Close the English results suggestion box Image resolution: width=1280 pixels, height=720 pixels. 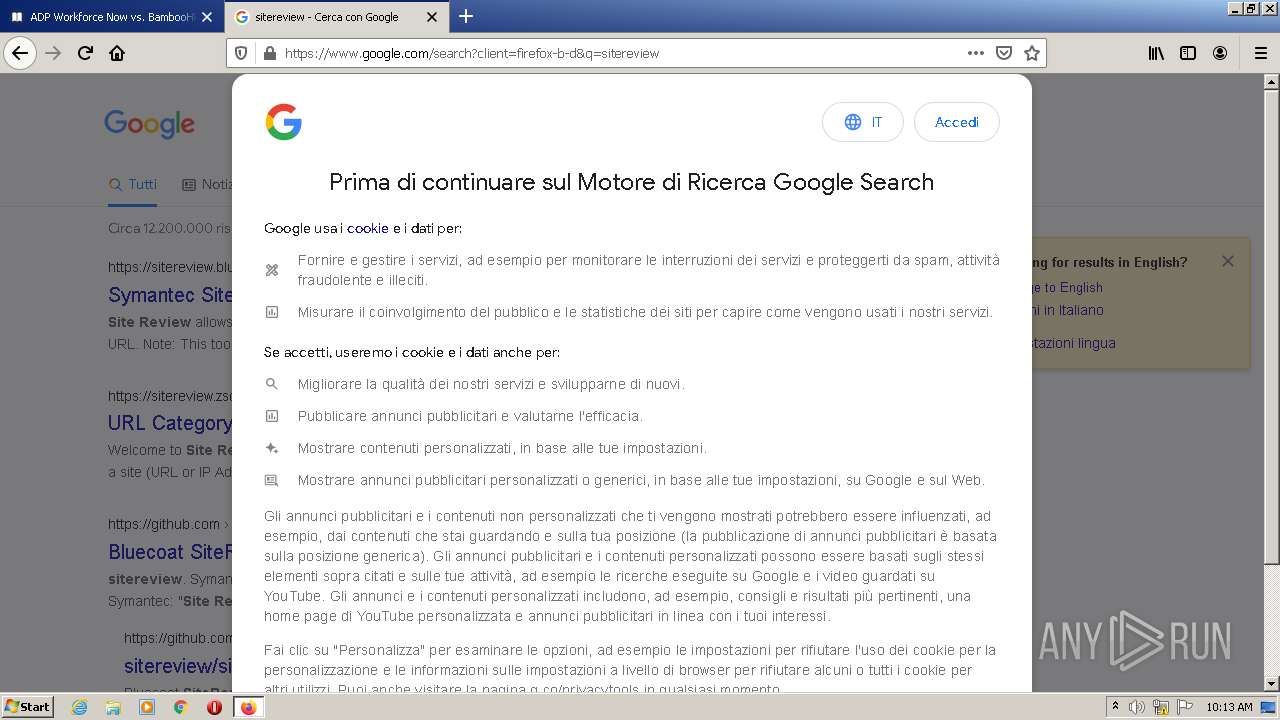1228,261
